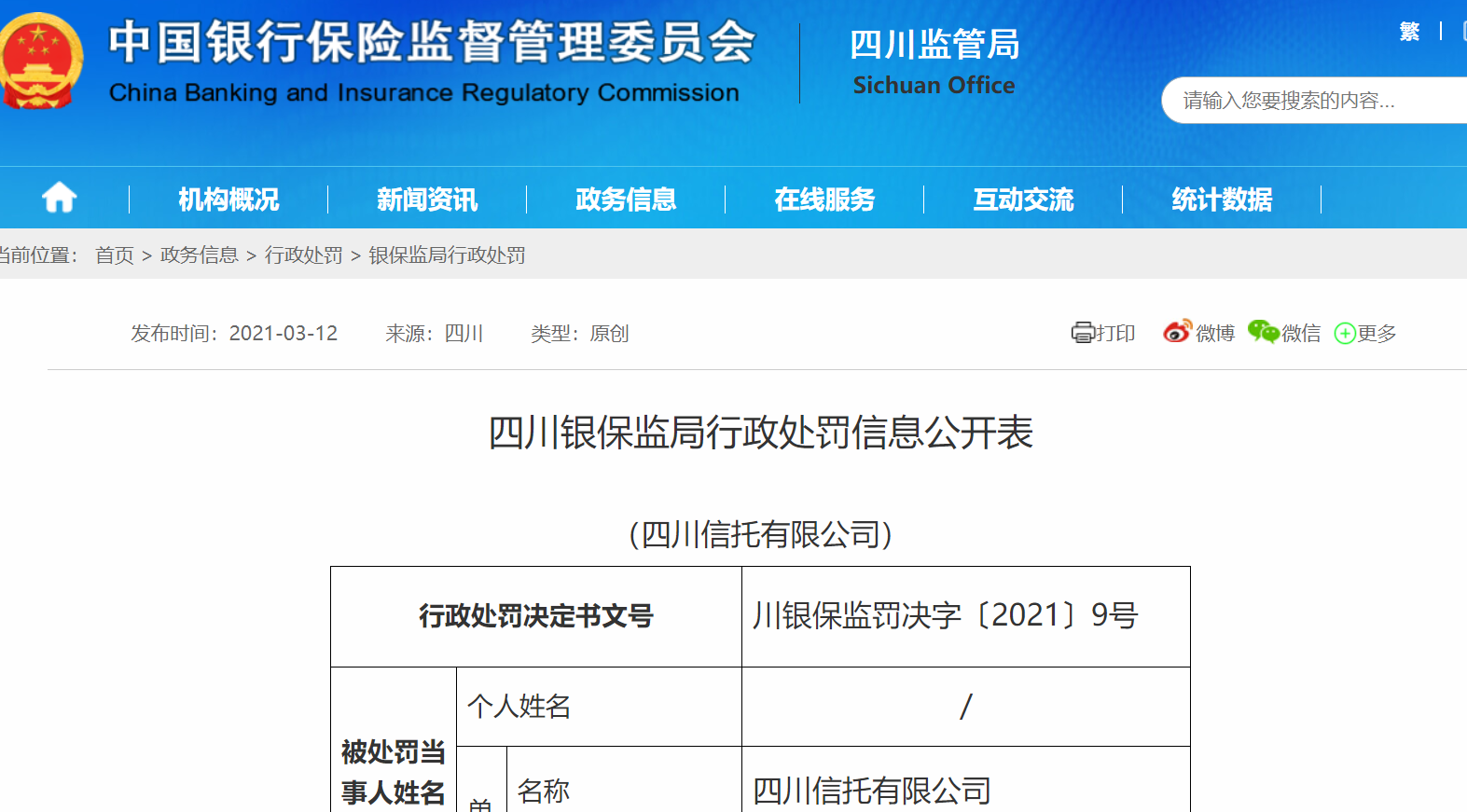Open the 在线服务 menu
The width and height of the screenshot is (1467, 812).
click(x=824, y=199)
